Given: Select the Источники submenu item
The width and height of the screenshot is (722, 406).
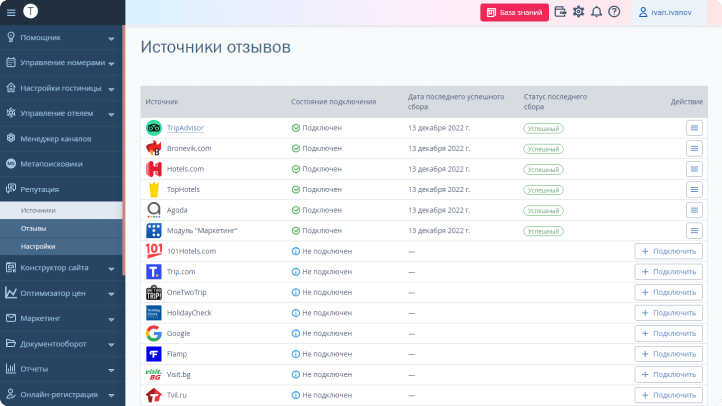Looking at the screenshot, I should tap(61, 210).
